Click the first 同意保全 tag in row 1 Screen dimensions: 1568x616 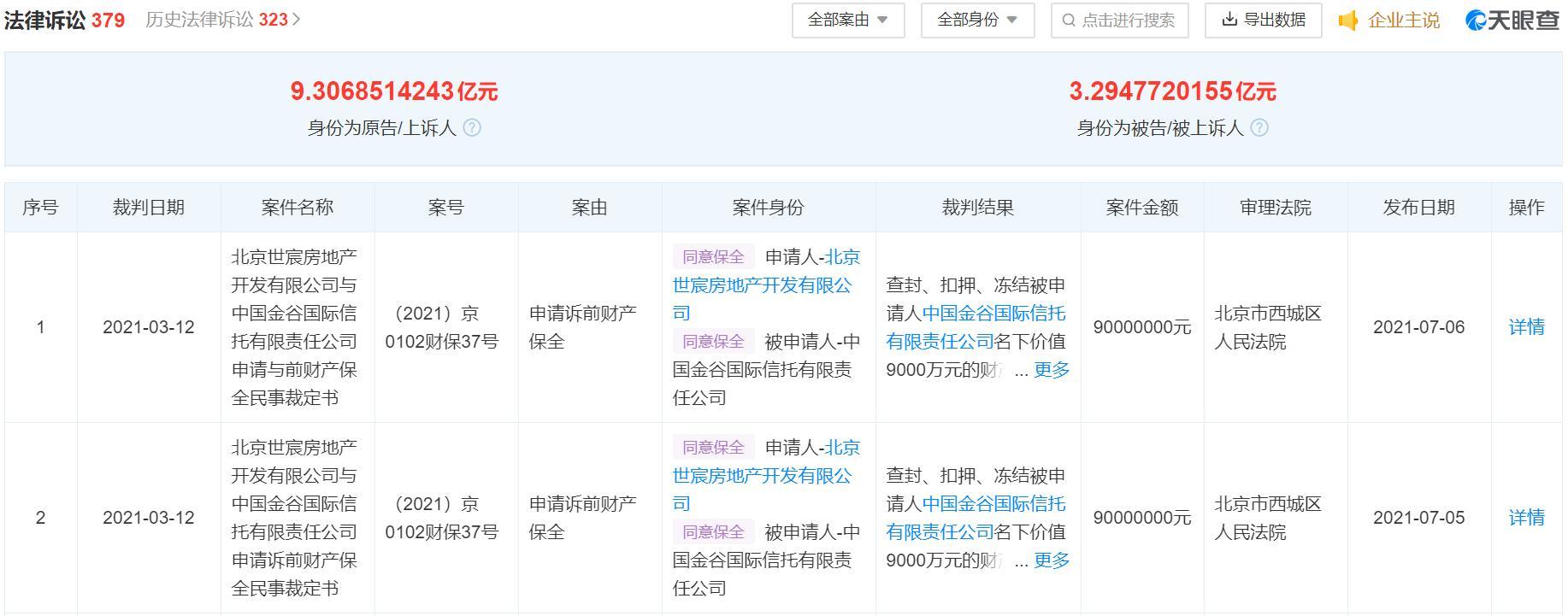[714, 257]
